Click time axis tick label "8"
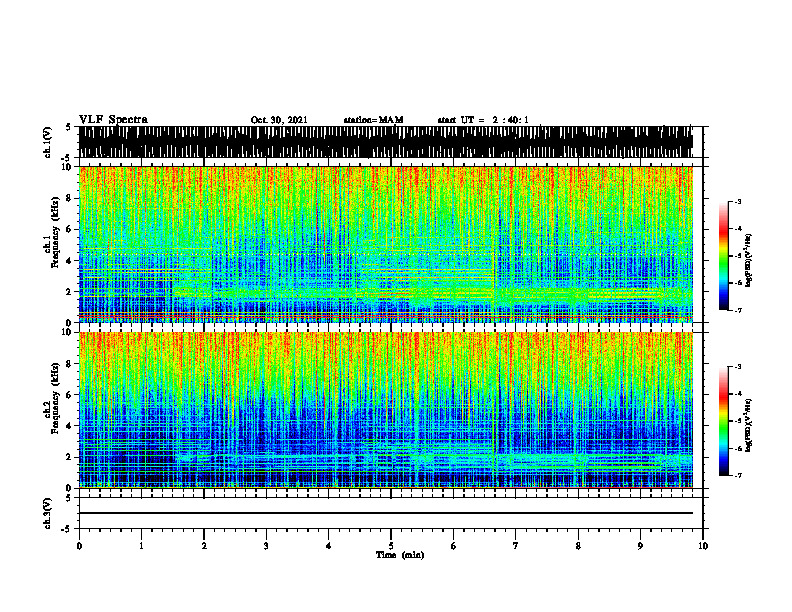This screenshot has height=612, width=792. (x=578, y=546)
